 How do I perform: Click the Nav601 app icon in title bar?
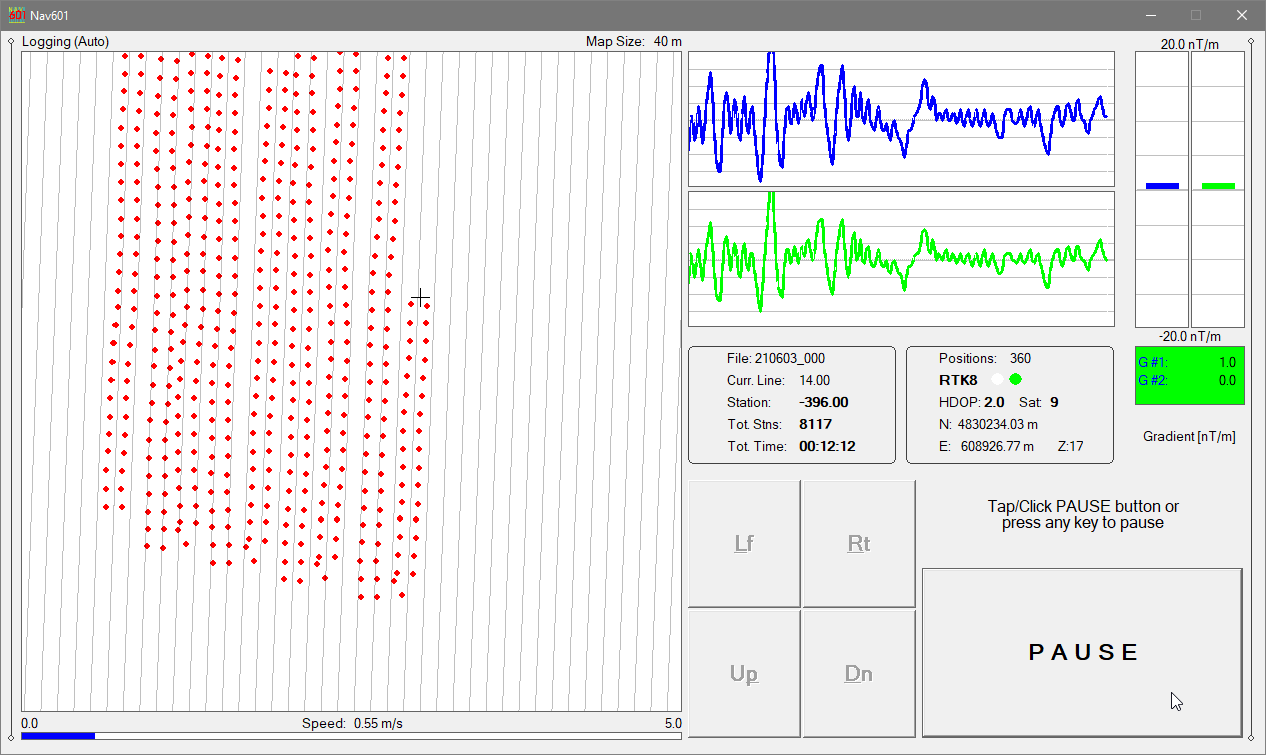point(17,15)
